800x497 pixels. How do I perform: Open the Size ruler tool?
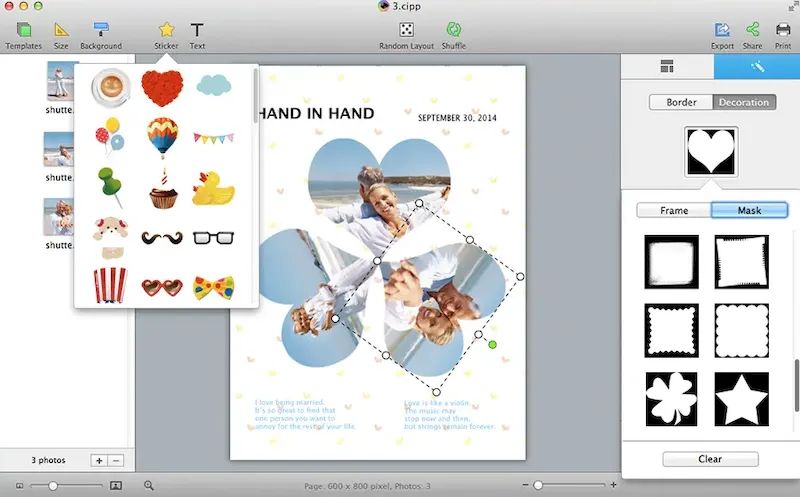61,35
